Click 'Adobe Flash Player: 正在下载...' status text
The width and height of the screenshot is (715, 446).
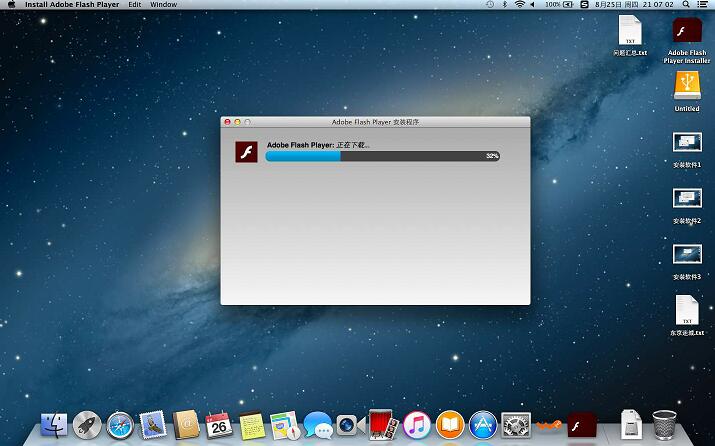[318, 145]
